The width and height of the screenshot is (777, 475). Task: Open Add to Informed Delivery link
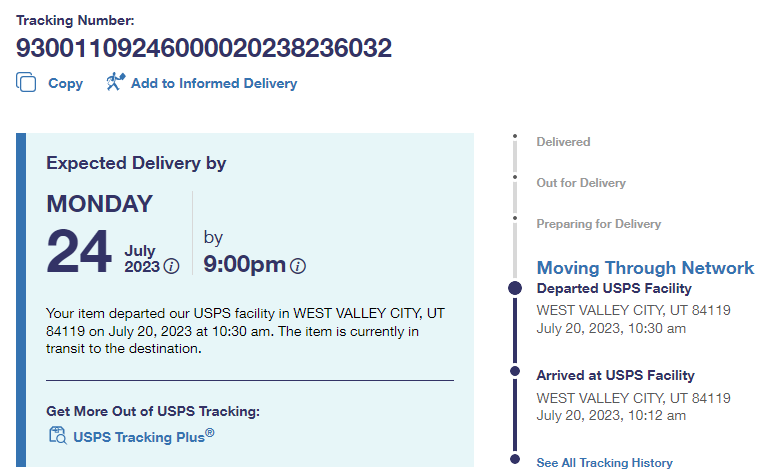coord(214,84)
